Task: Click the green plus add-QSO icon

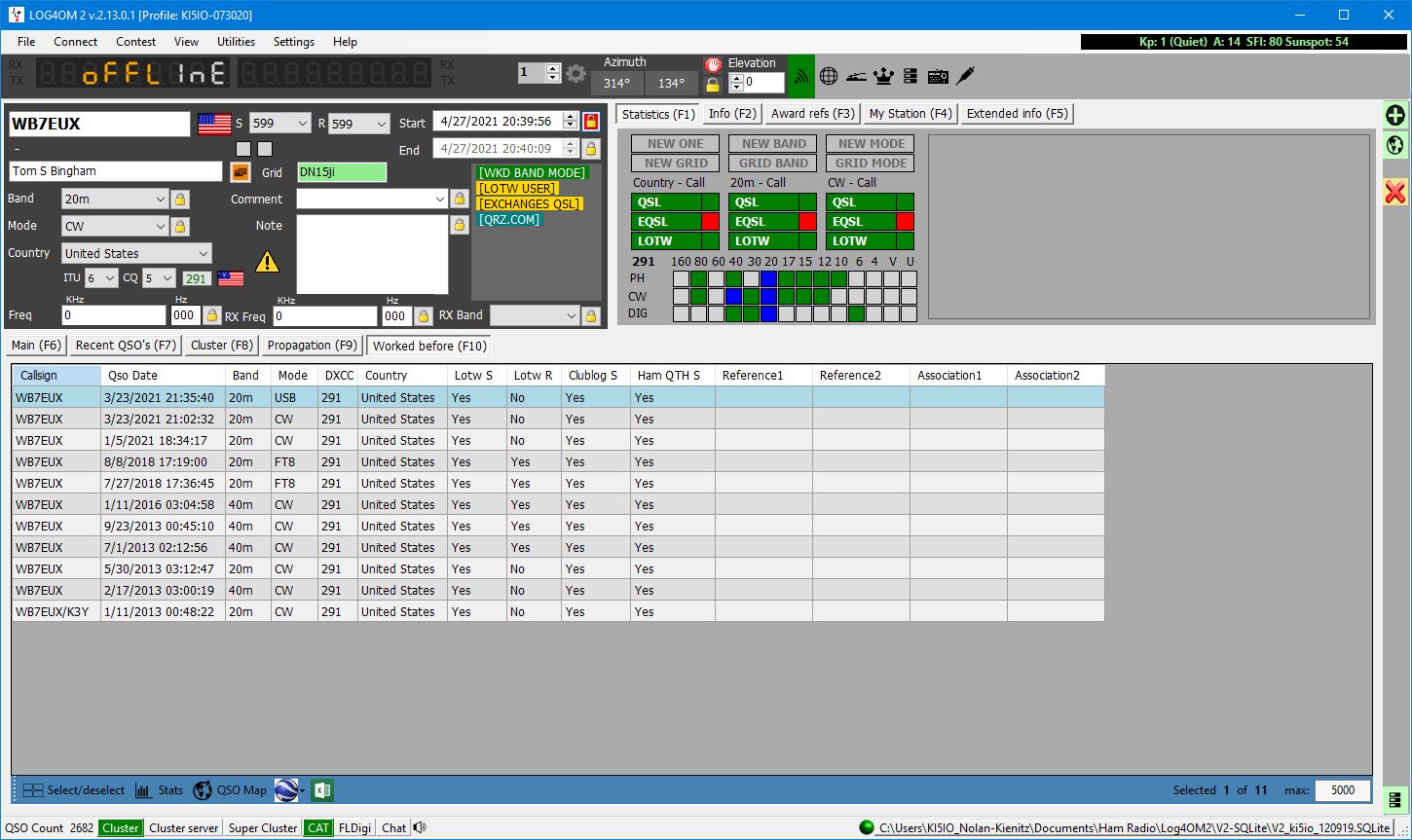Action: (1395, 115)
